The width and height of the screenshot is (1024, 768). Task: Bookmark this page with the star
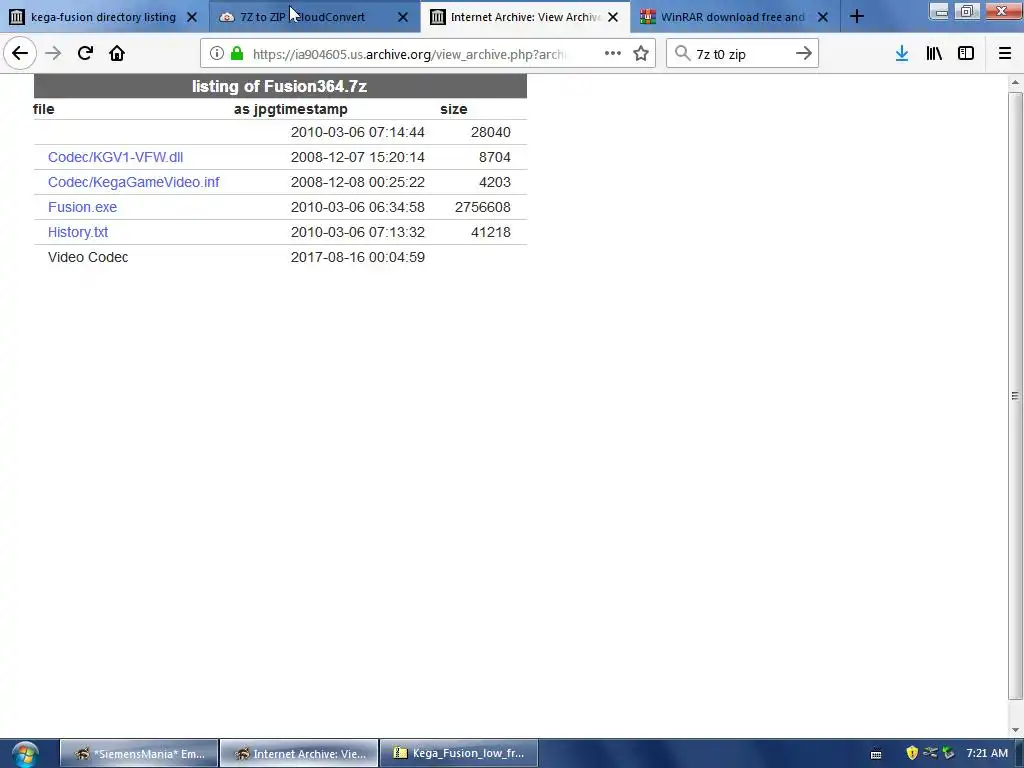[x=641, y=54]
